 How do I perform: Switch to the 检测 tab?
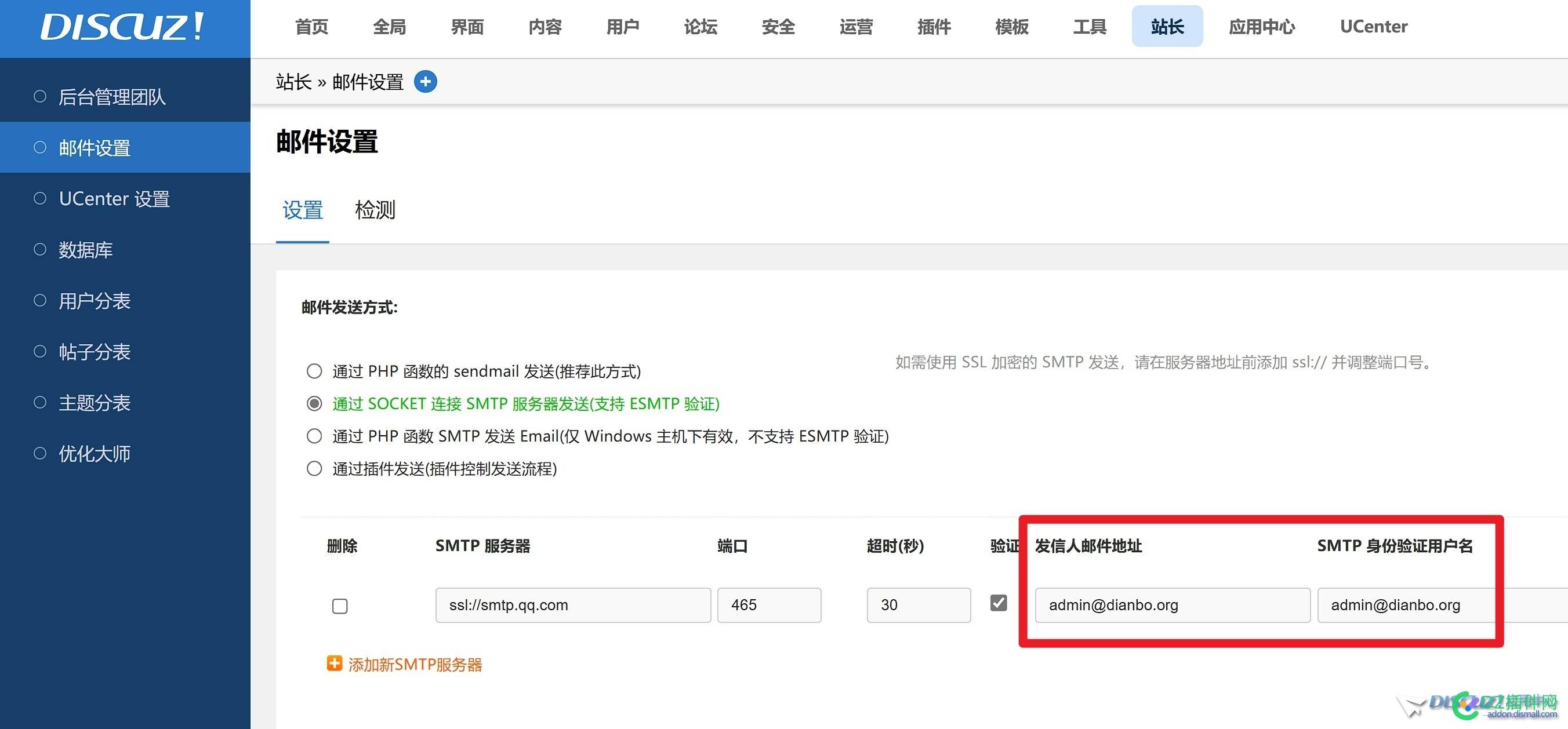[375, 210]
